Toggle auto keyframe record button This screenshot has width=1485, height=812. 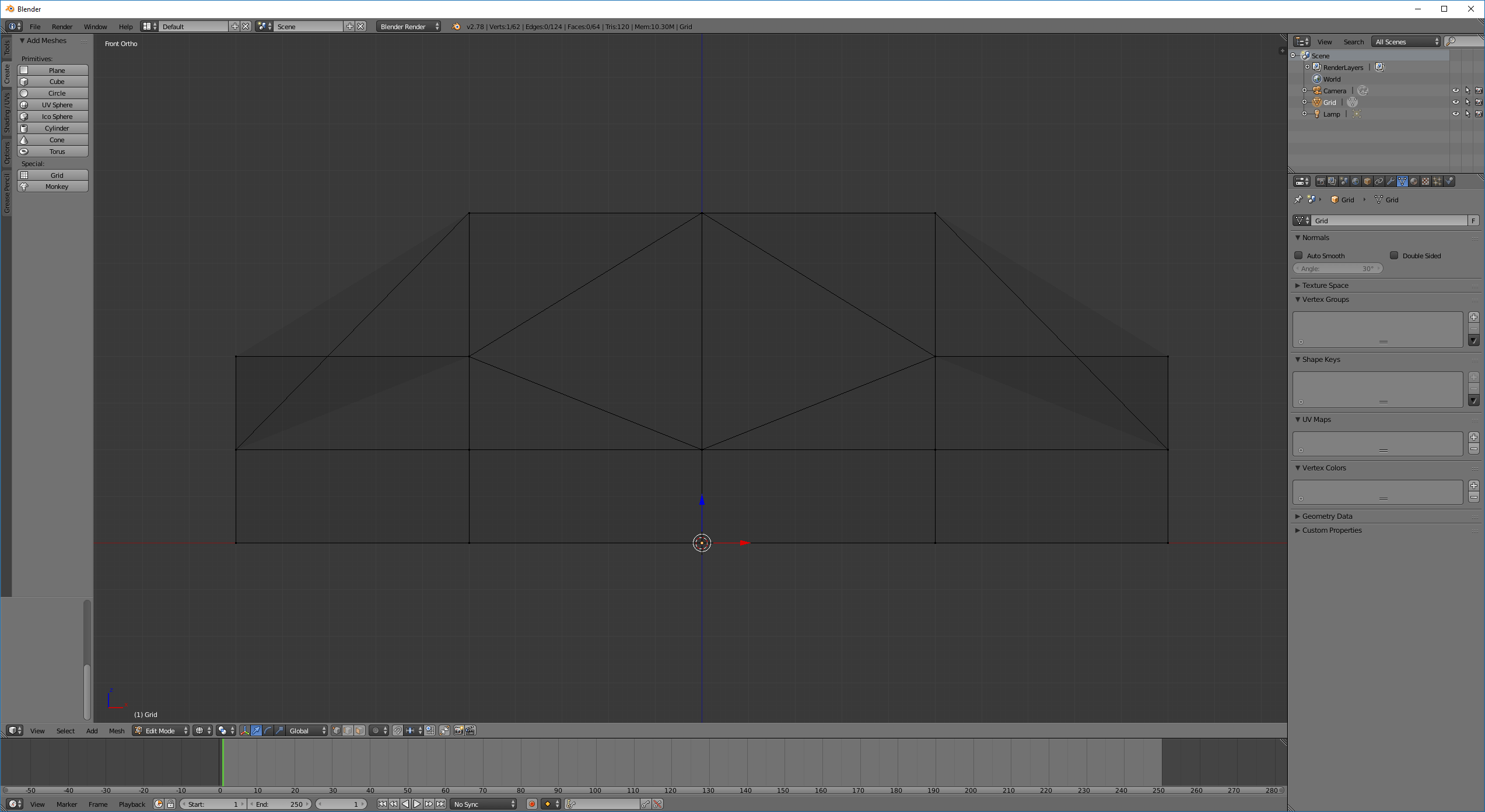[x=531, y=804]
